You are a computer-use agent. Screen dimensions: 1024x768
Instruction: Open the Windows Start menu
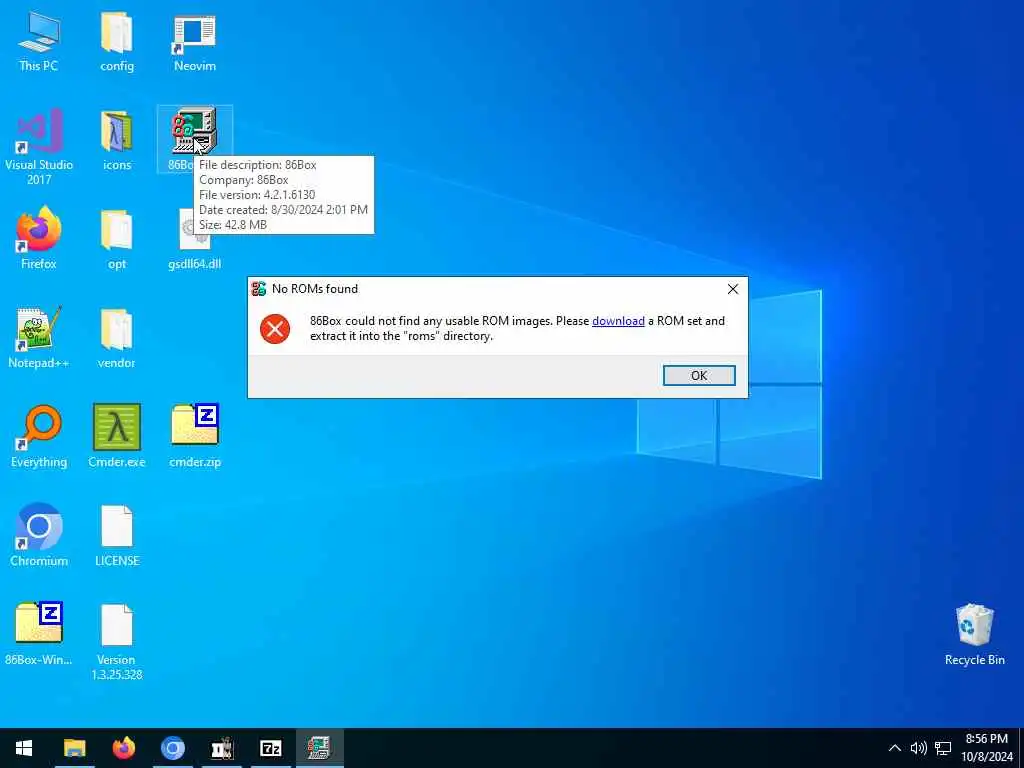[24, 748]
